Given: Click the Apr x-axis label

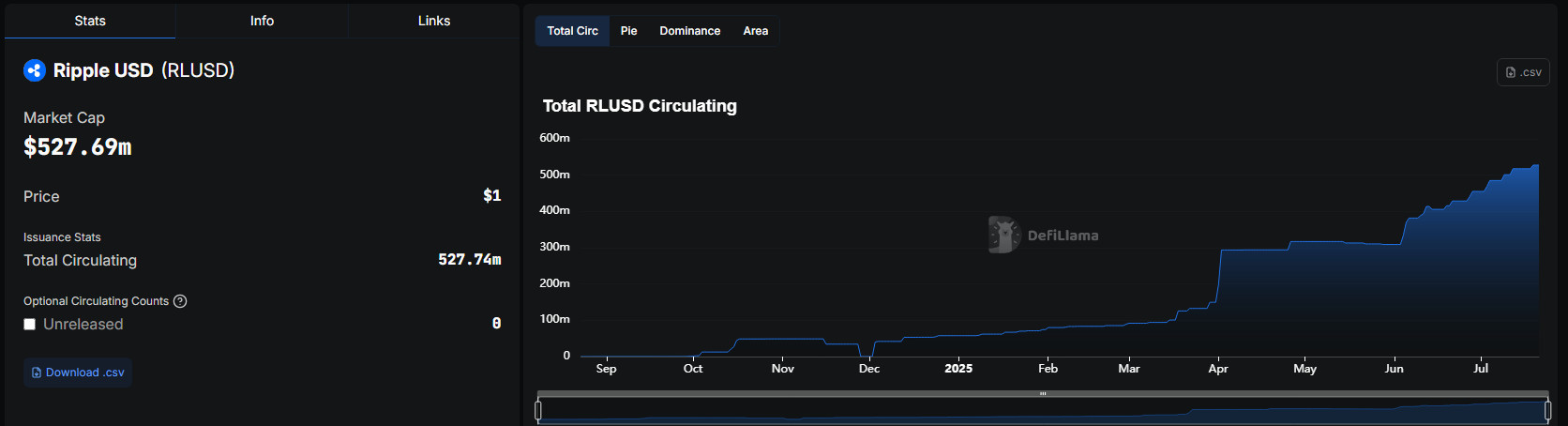Looking at the screenshot, I should 1218,369.
